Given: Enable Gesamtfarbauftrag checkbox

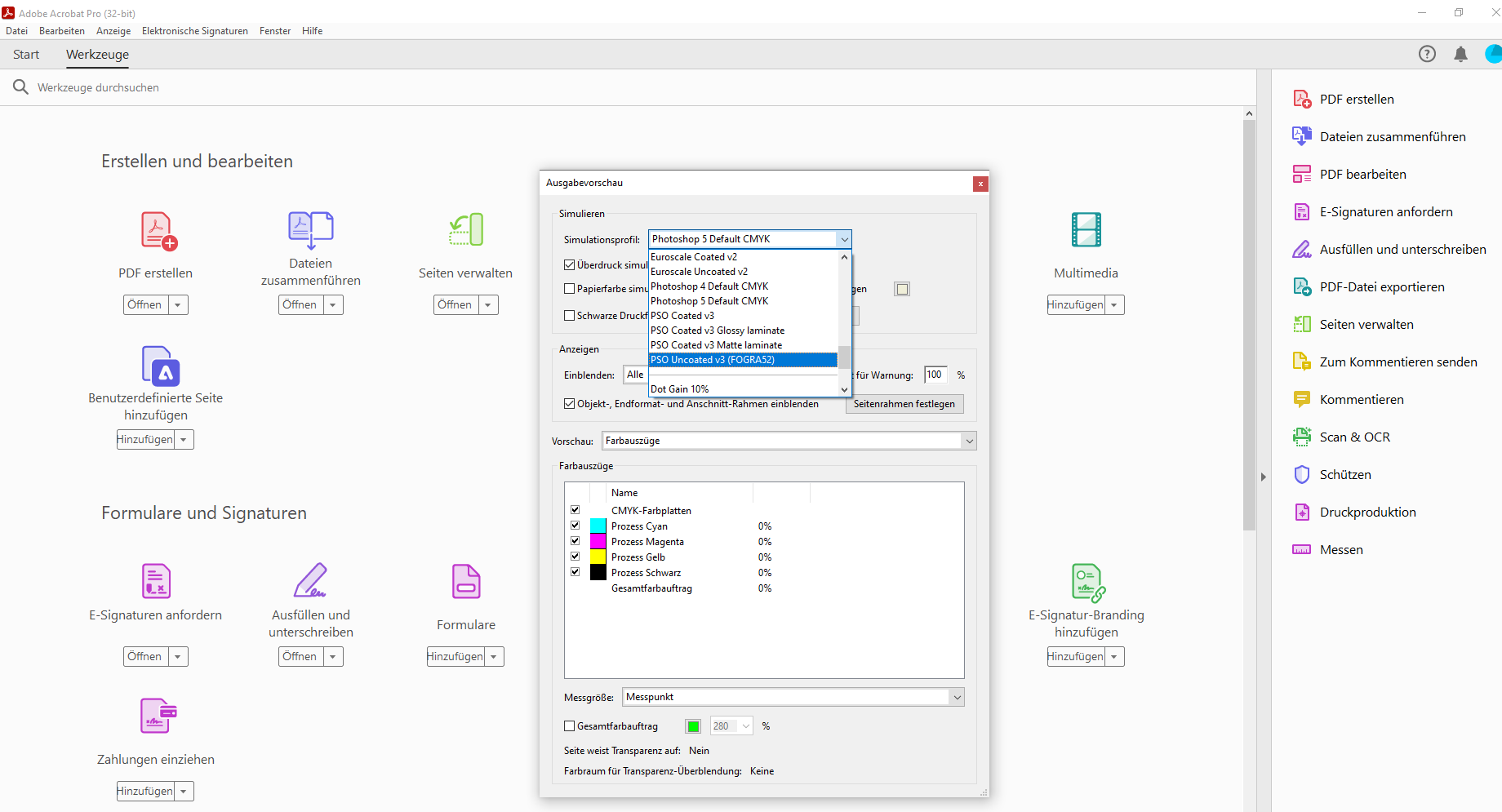Looking at the screenshot, I should click(x=570, y=726).
